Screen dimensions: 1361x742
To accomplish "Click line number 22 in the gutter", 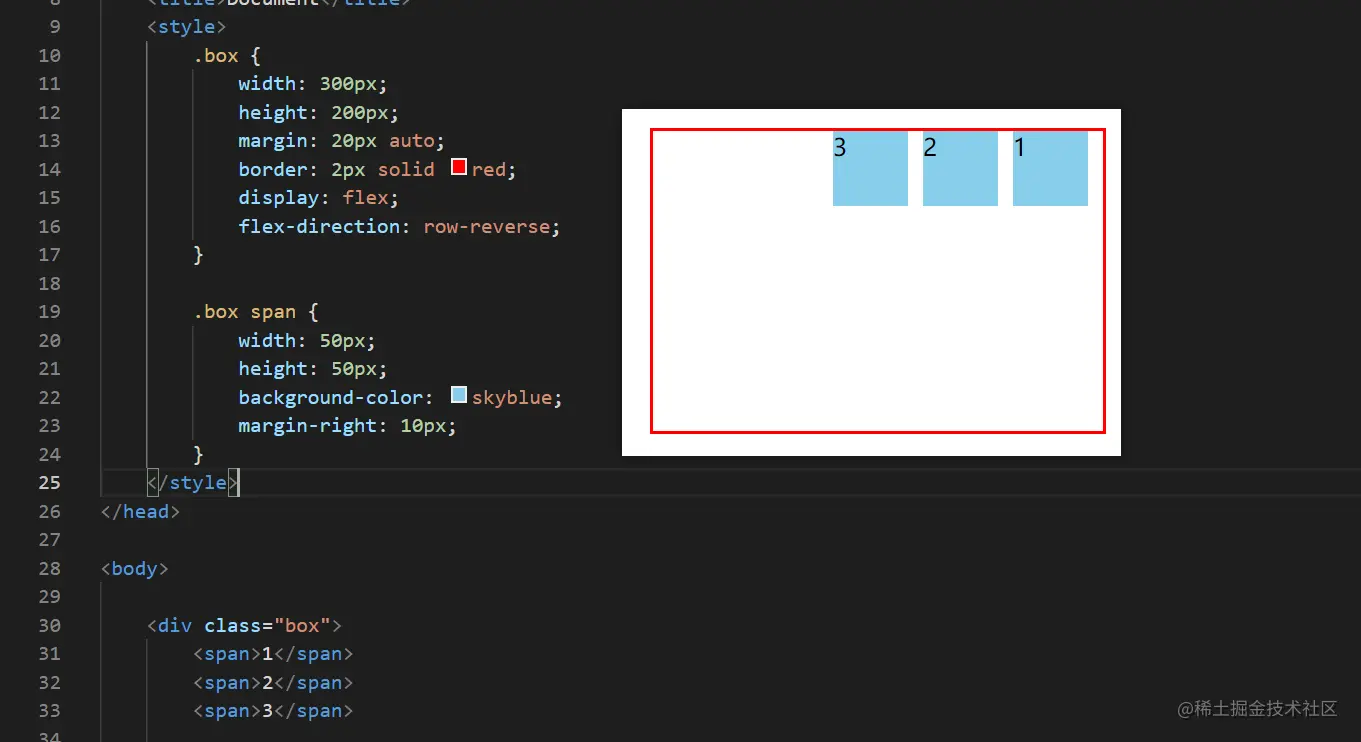I will pos(49,398).
